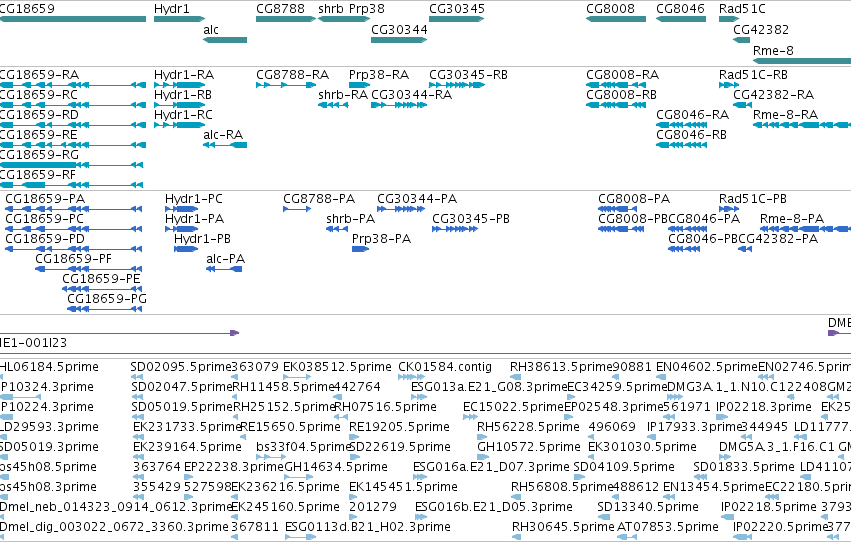Click the GH14634.5prime EST label

pos(336,467)
